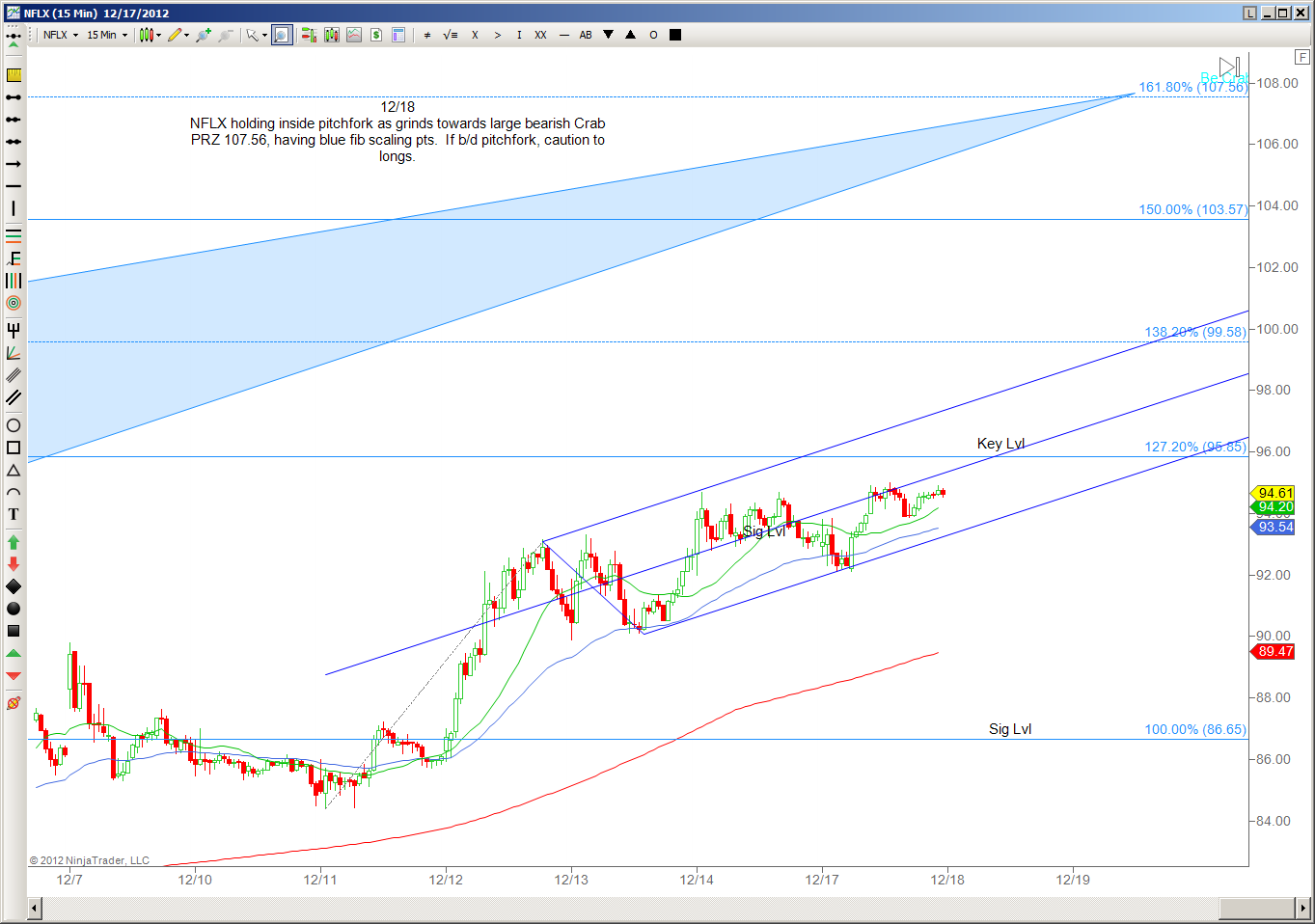Select the horizontal line tool

coord(14,186)
